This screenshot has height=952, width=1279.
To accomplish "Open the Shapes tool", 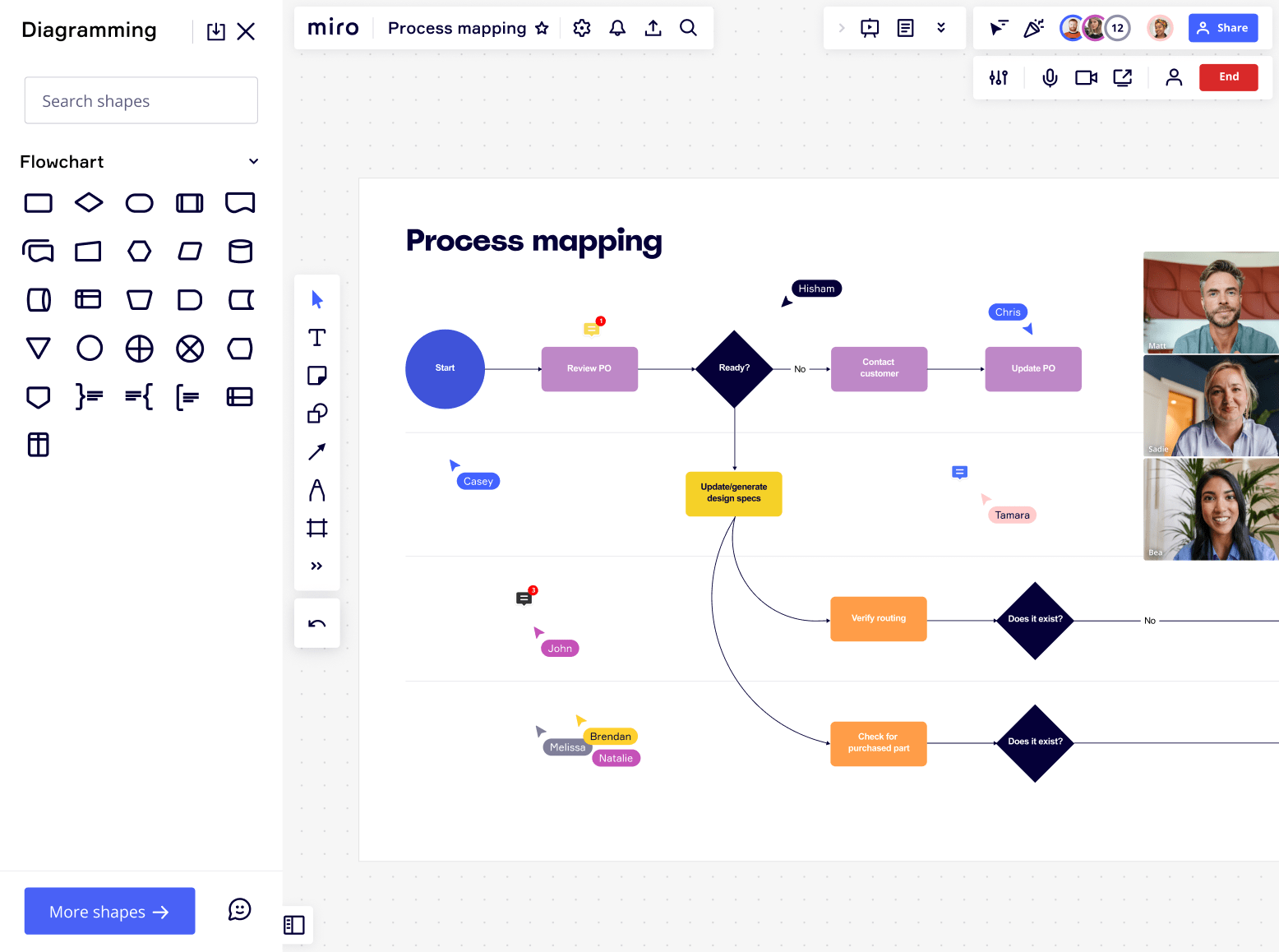I will pos(316,414).
